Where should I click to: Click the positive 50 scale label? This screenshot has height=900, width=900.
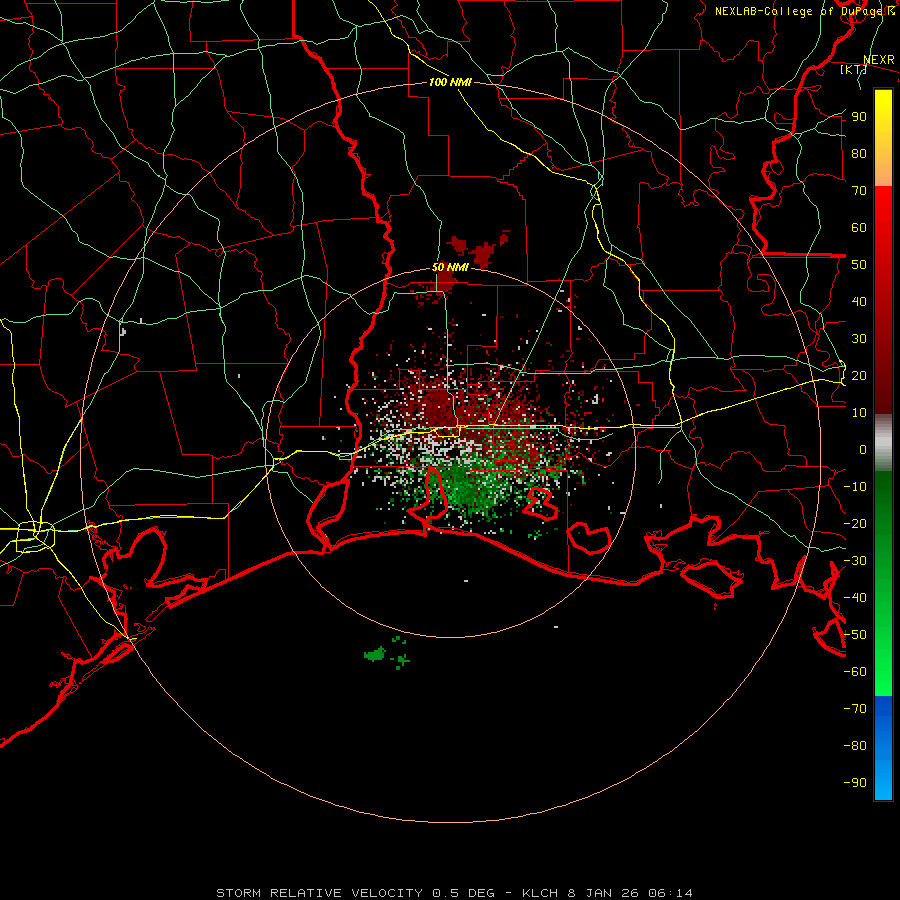[859, 265]
